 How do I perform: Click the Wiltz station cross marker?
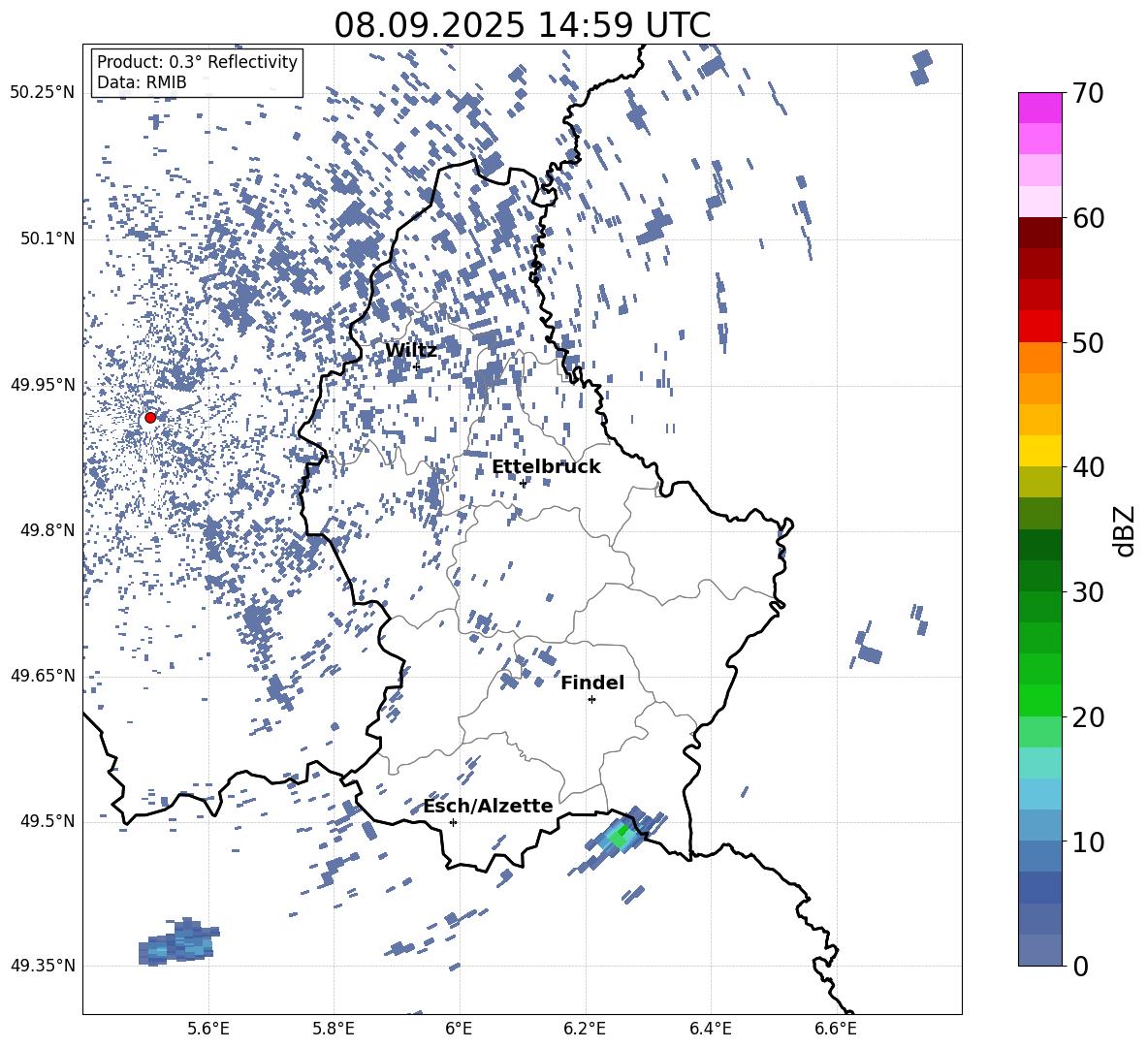coord(417,365)
